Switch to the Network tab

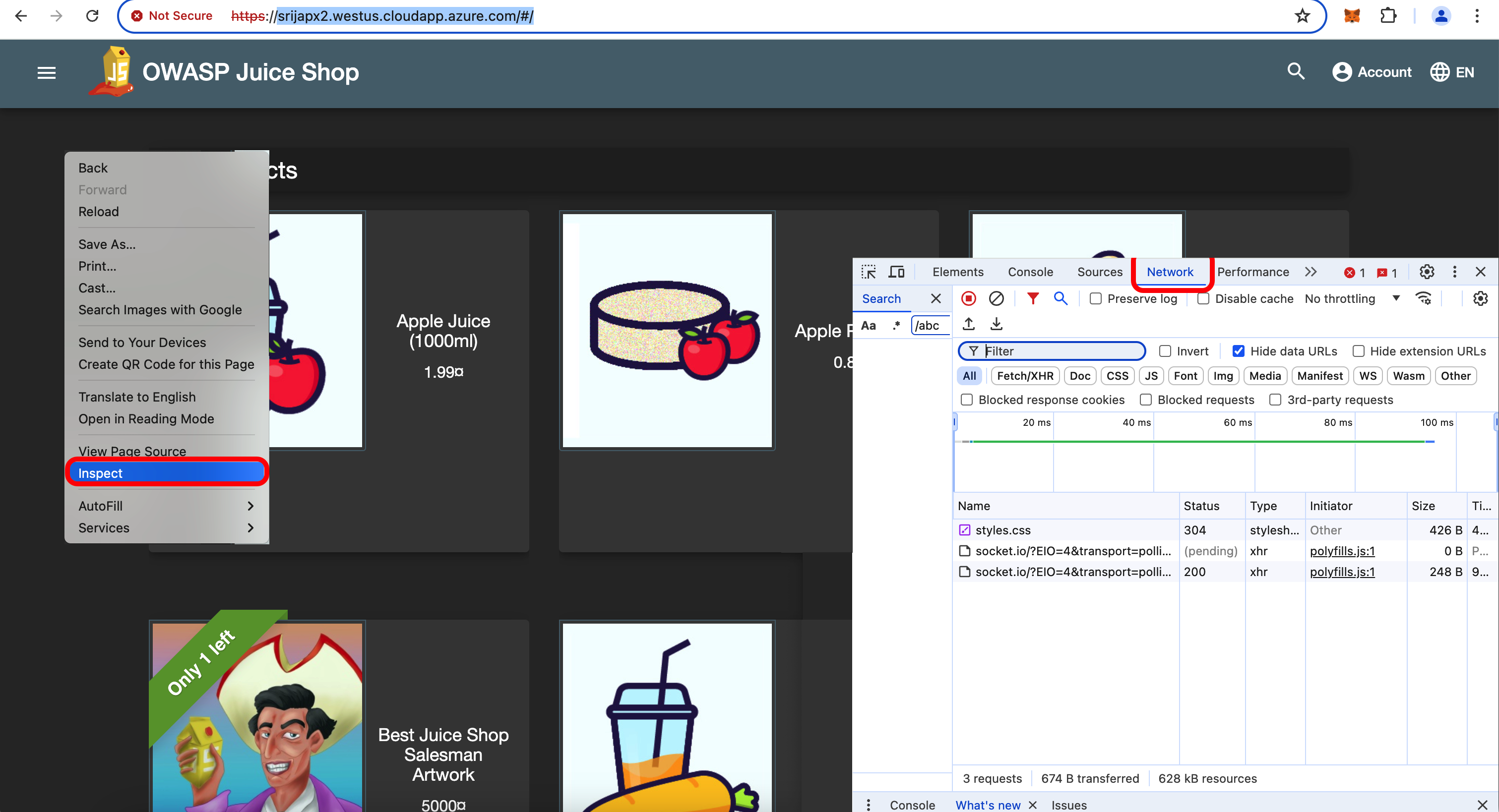pyautogui.click(x=1170, y=272)
